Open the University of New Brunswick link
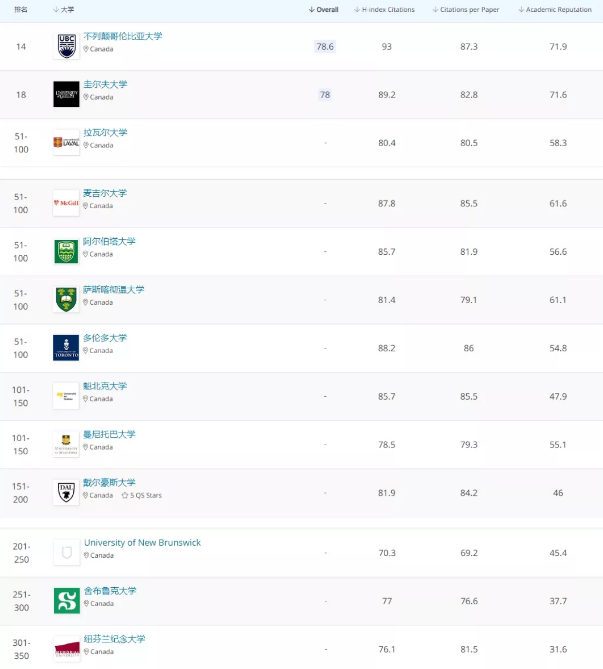This screenshot has width=603, height=669. click(x=143, y=543)
